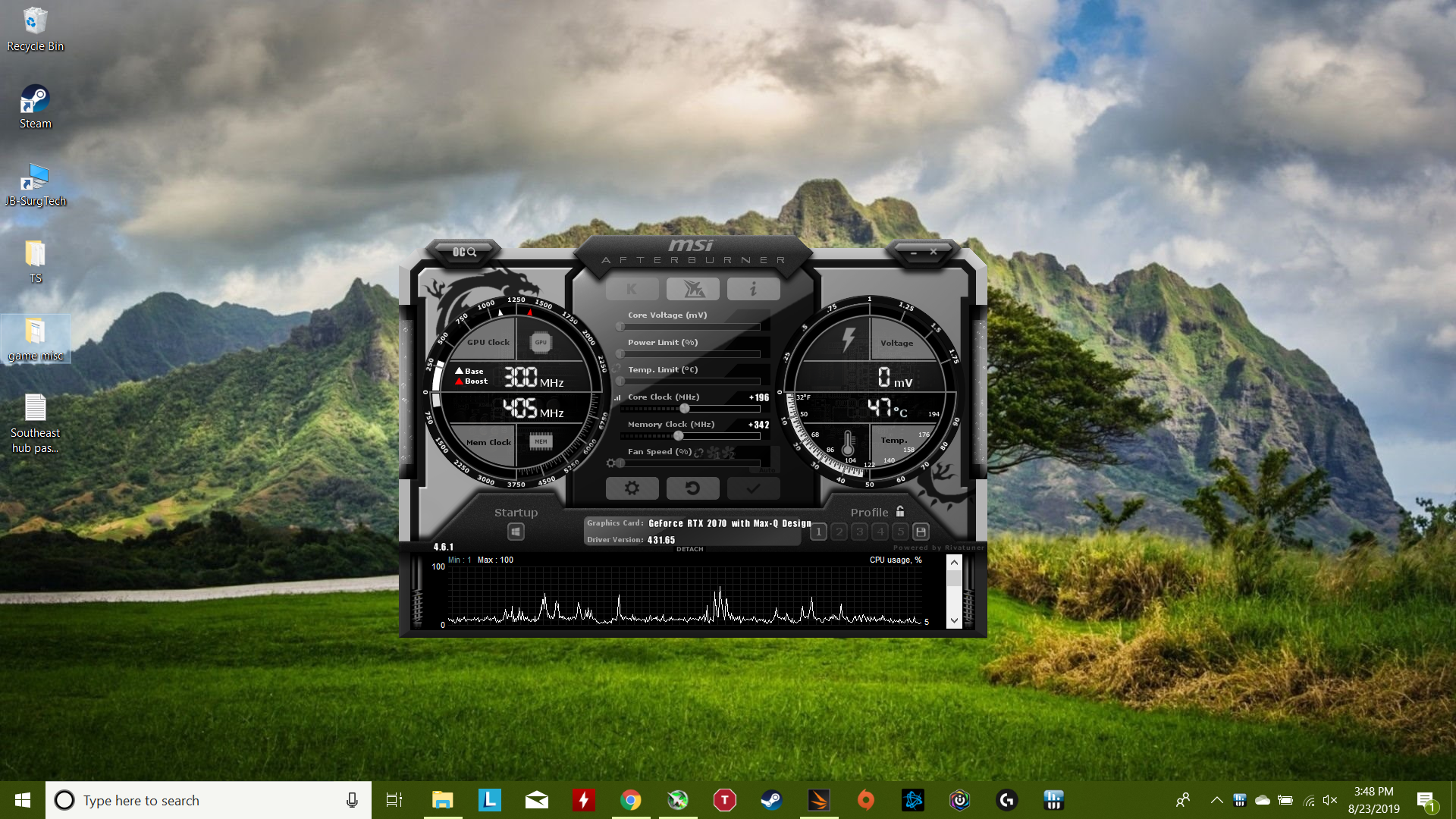1456x819 pixels.
Task: Click the +196 core clock value field
Action: [759, 397]
